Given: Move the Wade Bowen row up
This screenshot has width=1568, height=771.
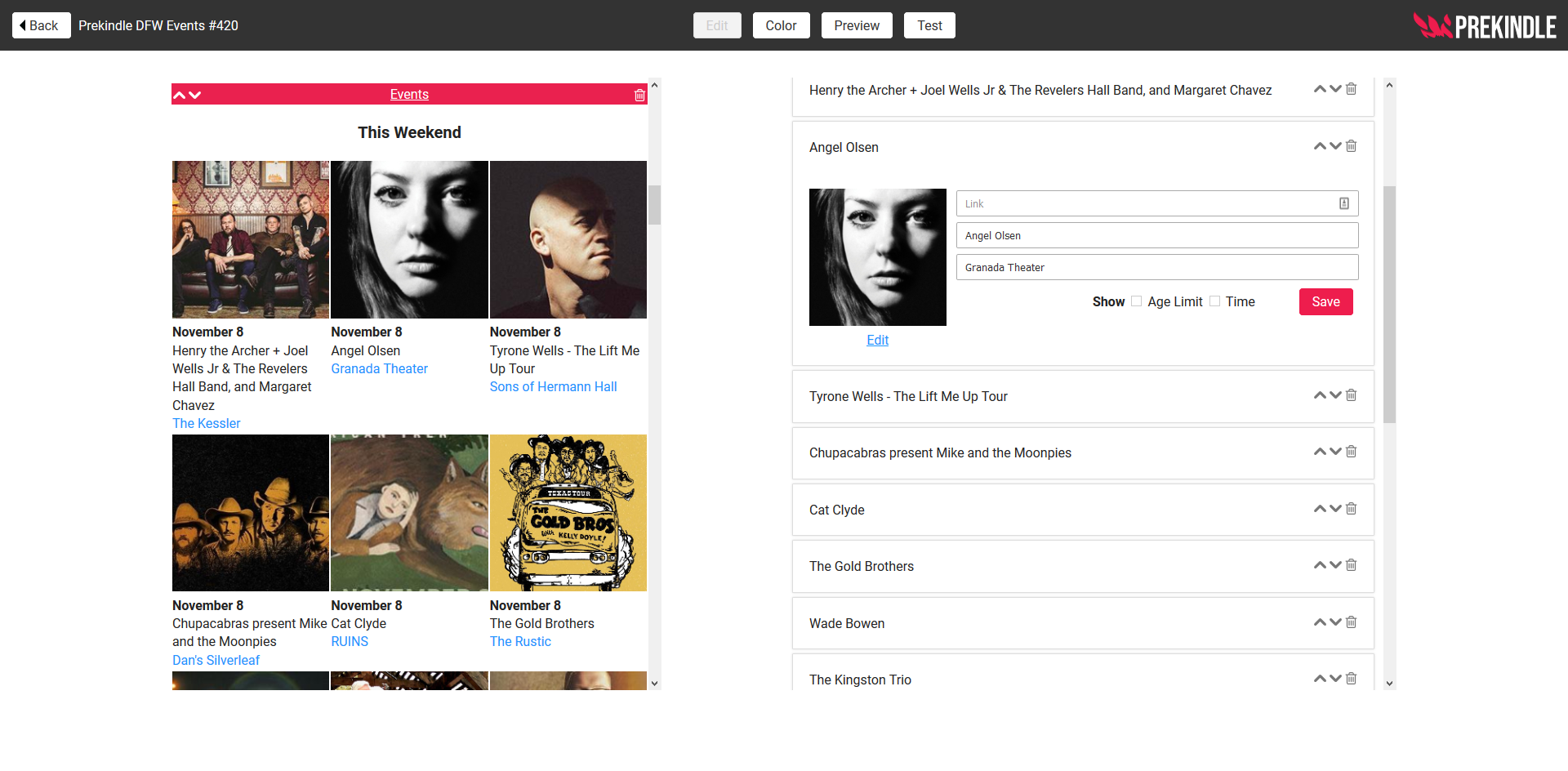Looking at the screenshot, I should (1320, 622).
